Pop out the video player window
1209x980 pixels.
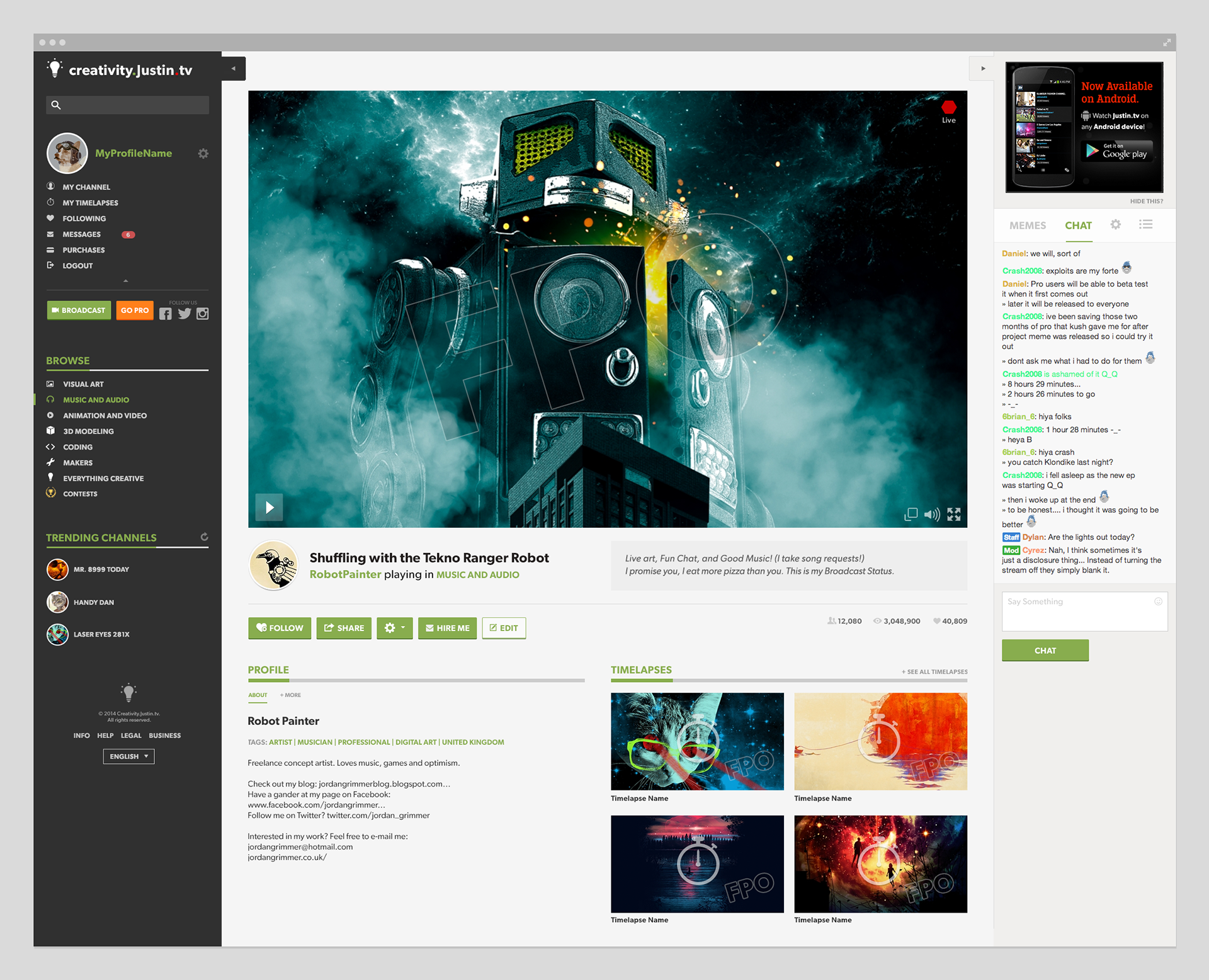point(911,515)
